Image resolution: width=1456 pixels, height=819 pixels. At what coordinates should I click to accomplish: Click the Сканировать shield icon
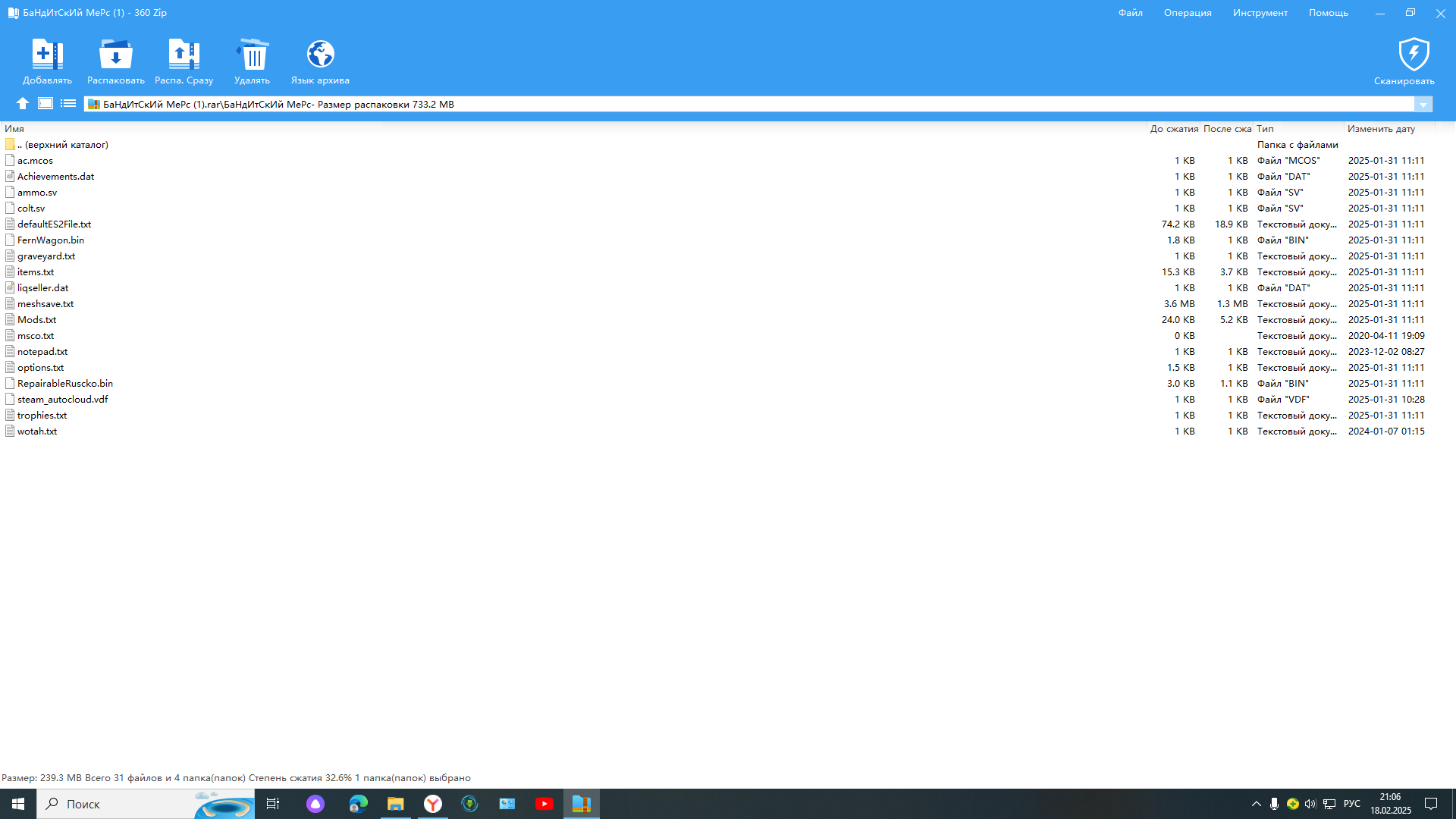pos(1414,55)
